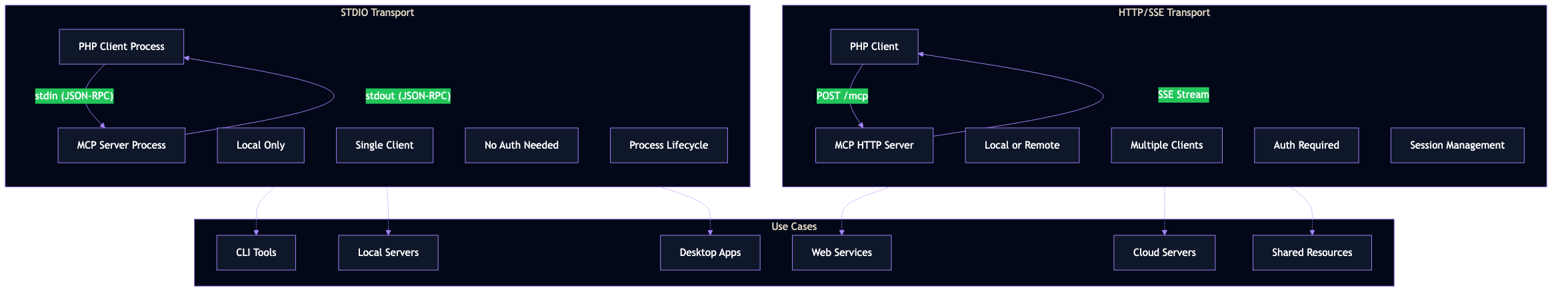Select the MCP Server Process node

121,145
